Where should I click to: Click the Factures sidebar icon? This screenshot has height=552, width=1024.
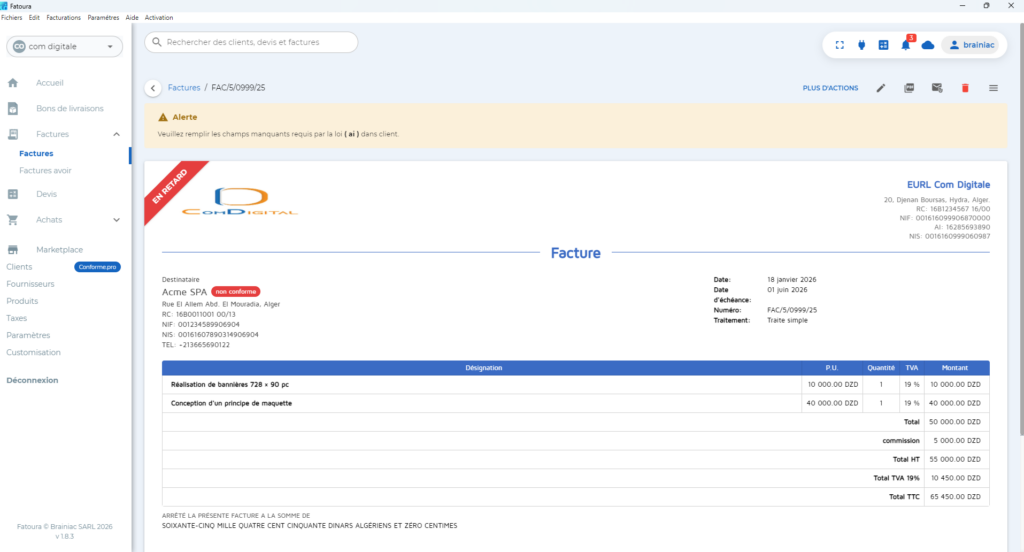click(13, 134)
